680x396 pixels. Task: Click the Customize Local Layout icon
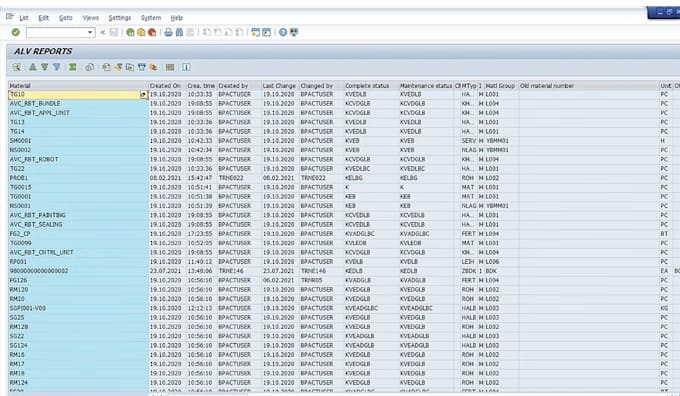click(x=294, y=32)
